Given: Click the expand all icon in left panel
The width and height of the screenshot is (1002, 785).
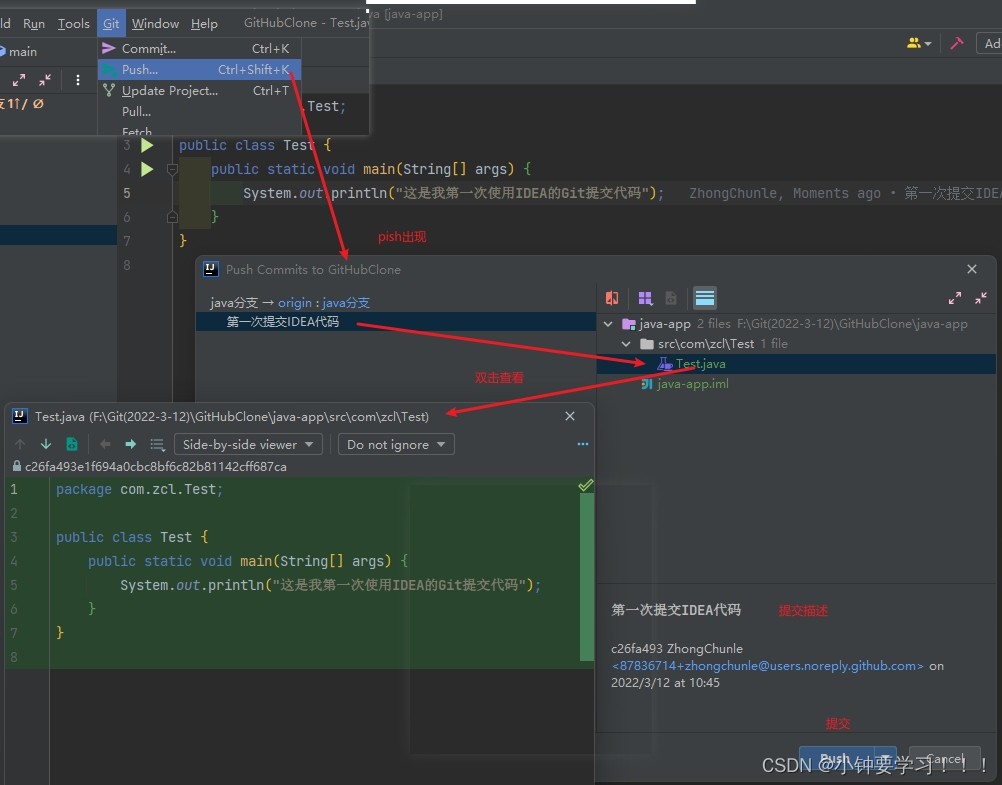Looking at the screenshot, I should (x=19, y=80).
